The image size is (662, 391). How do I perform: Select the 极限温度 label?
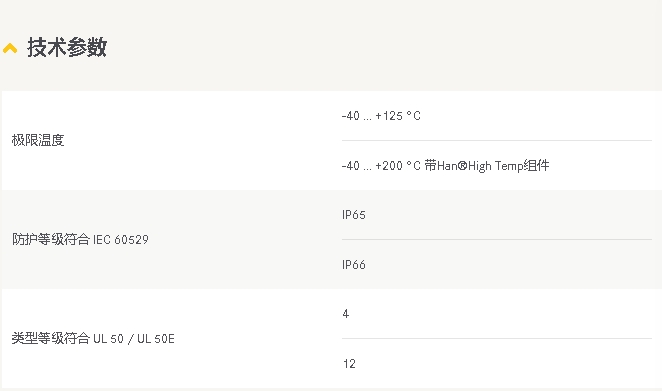(x=38, y=140)
